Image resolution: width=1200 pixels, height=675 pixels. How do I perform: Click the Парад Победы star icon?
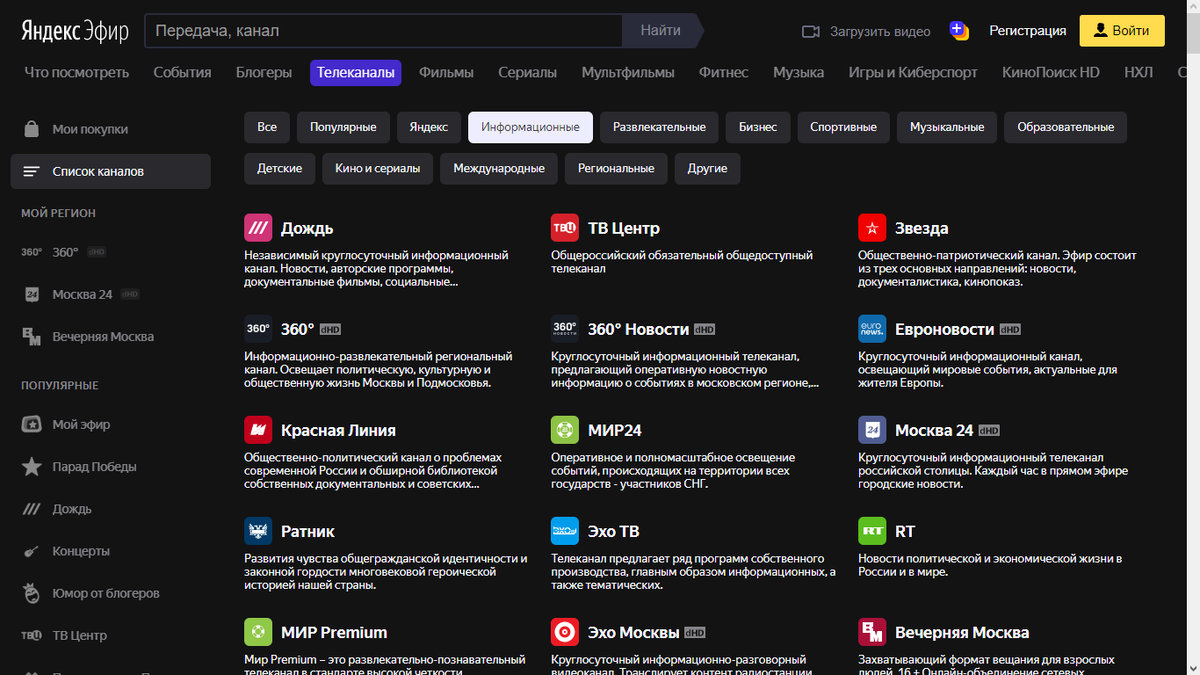coord(32,467)
